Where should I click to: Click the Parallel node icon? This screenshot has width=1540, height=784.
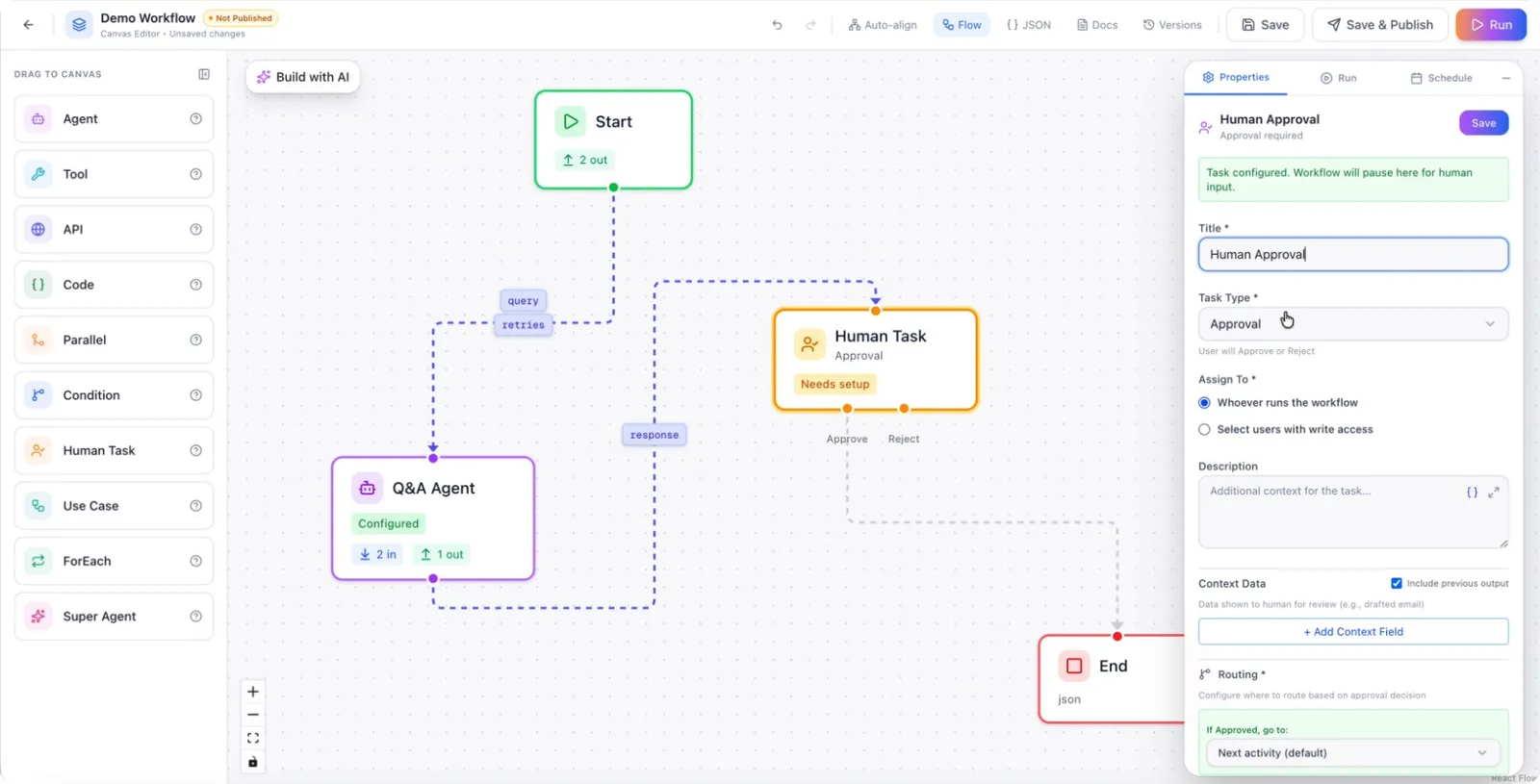pos(38,340)
